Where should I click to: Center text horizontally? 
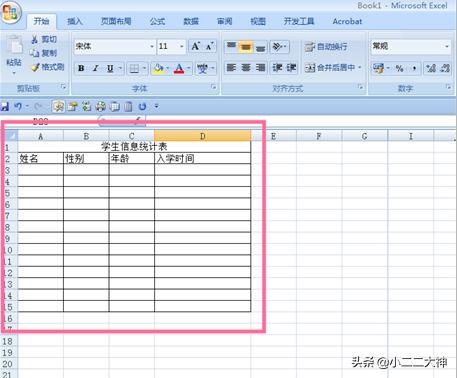click(246, 68)
